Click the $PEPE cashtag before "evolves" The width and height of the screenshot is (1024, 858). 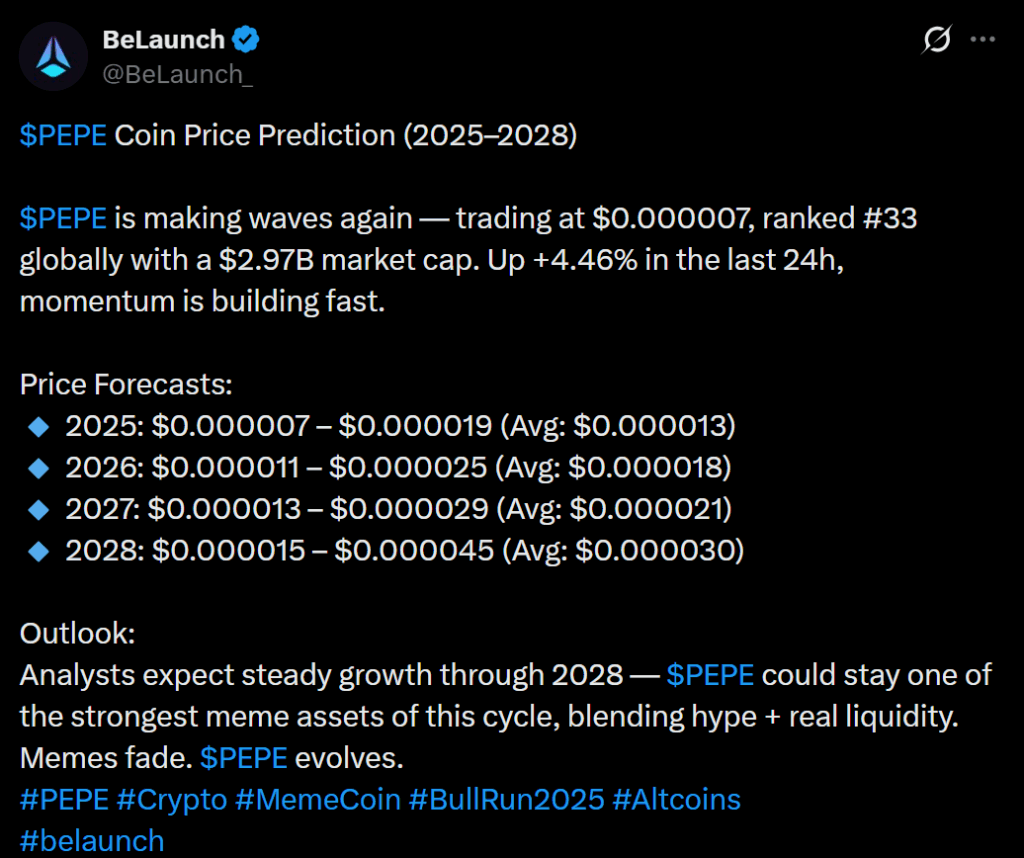pos(244,758)
